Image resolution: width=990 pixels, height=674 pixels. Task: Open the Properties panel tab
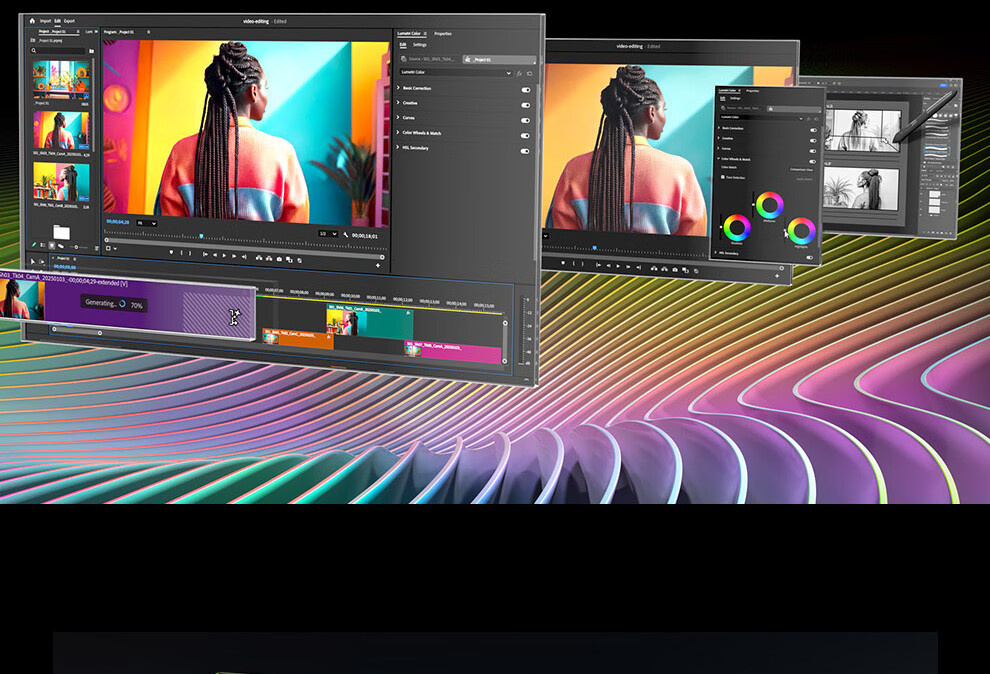[442, 33]
